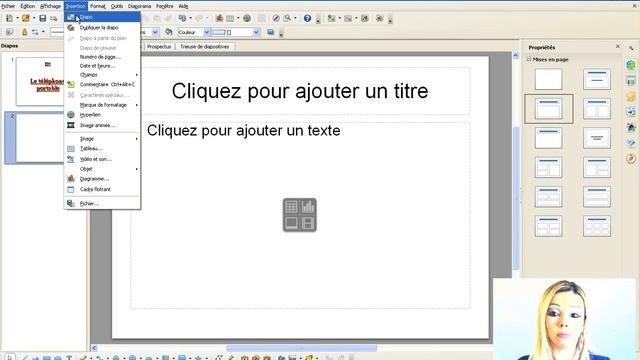The width and height of the screenshot is (640, 360).
Task: Click 'Cliquez pour ajouter un texte' placeholder
Action: pyautogui.click(x=244, y=131)
